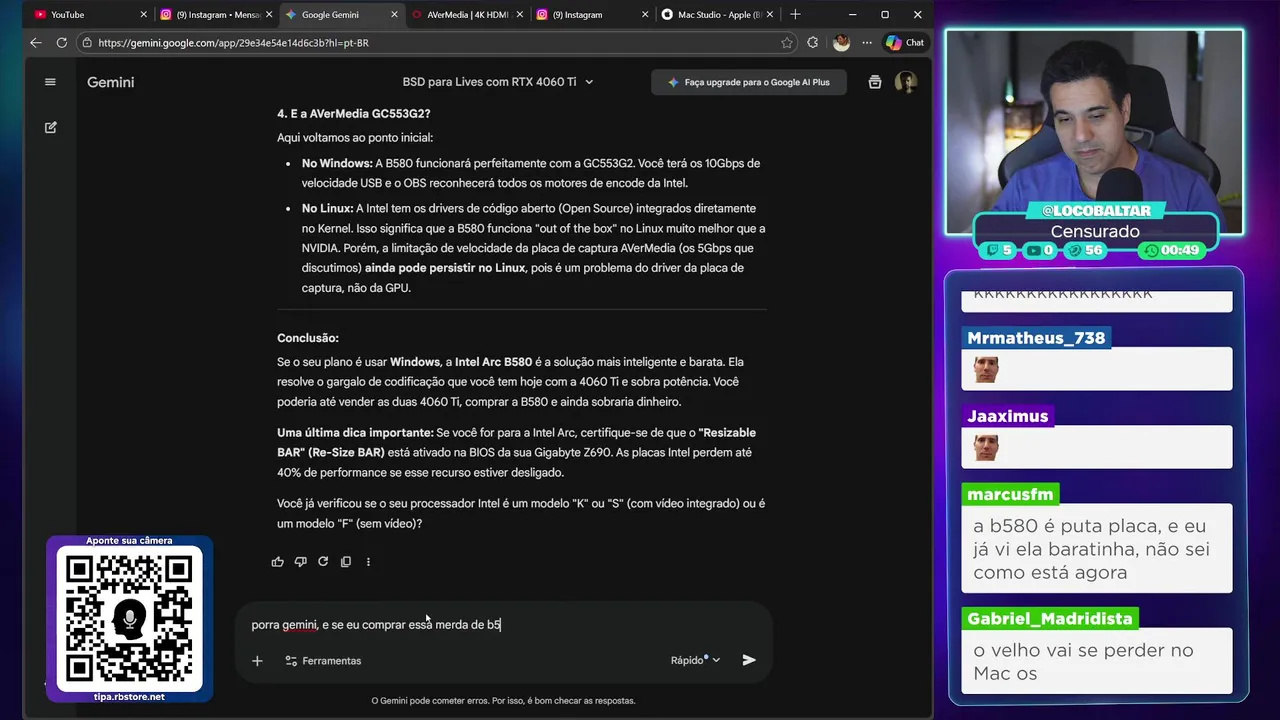
Task: Bookmark this page with the star icon
Action: click(x=787, y=43)
